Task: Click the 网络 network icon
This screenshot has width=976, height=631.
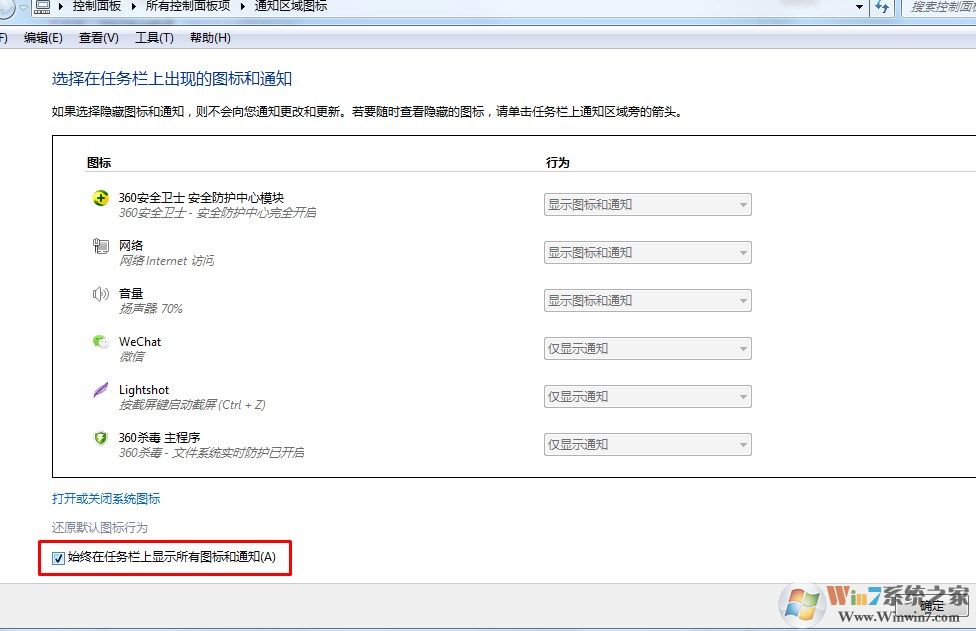Action: [100, 246]
